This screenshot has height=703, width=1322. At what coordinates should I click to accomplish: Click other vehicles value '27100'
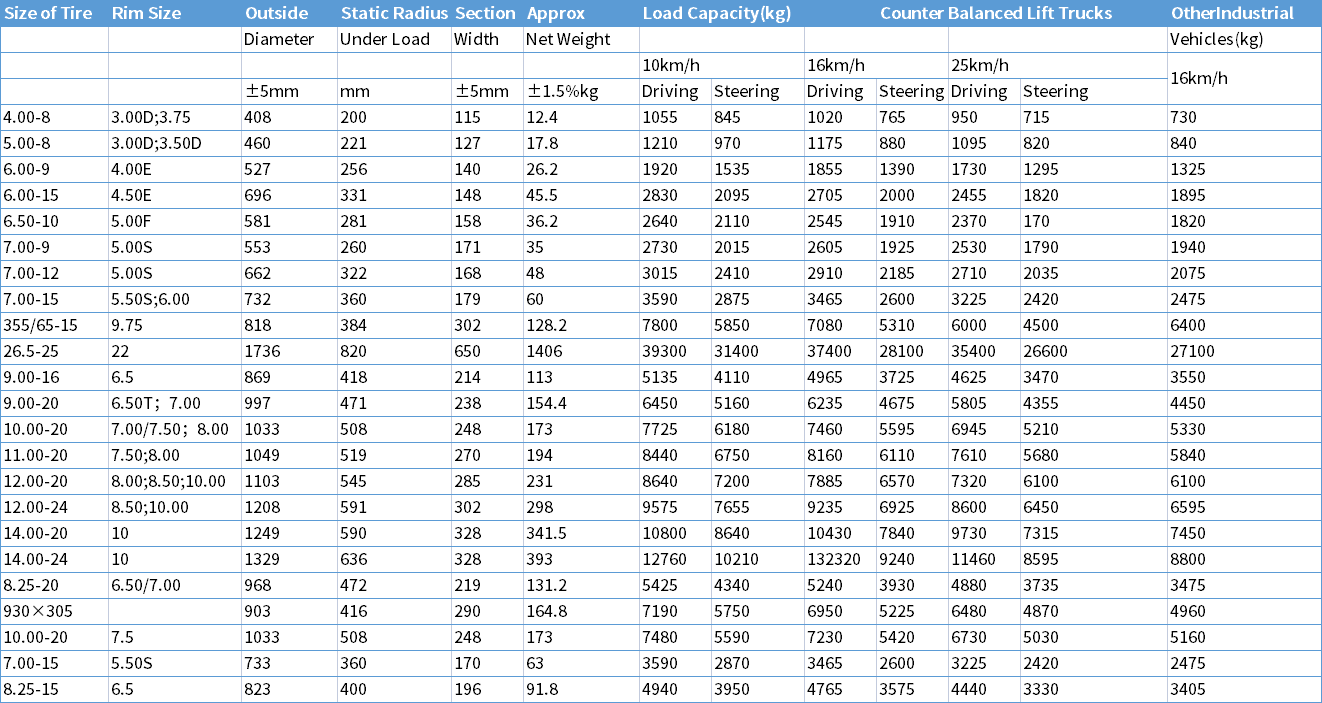click(x=1193, y=352)
